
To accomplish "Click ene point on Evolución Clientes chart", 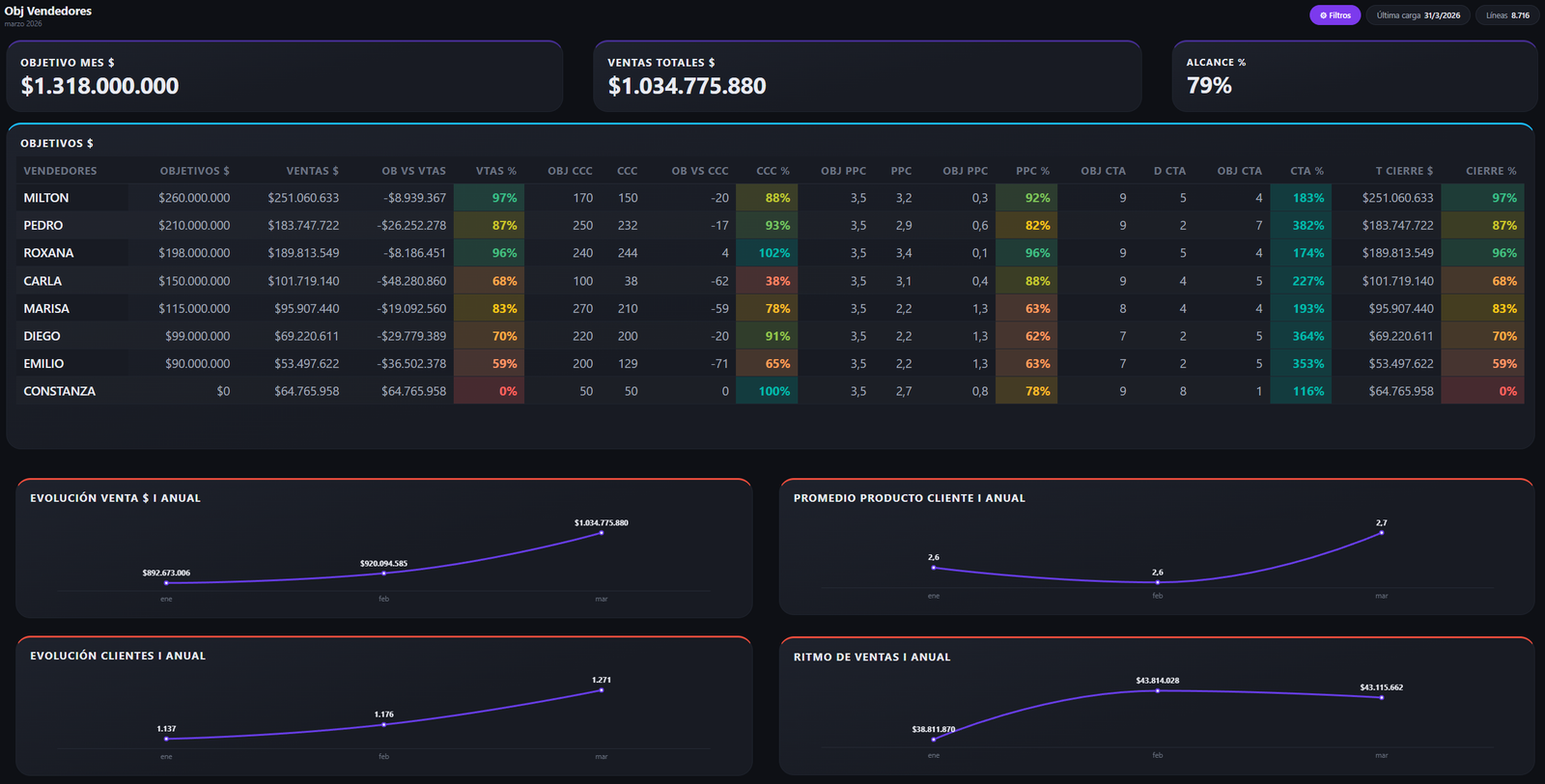I will click(166, 739).
